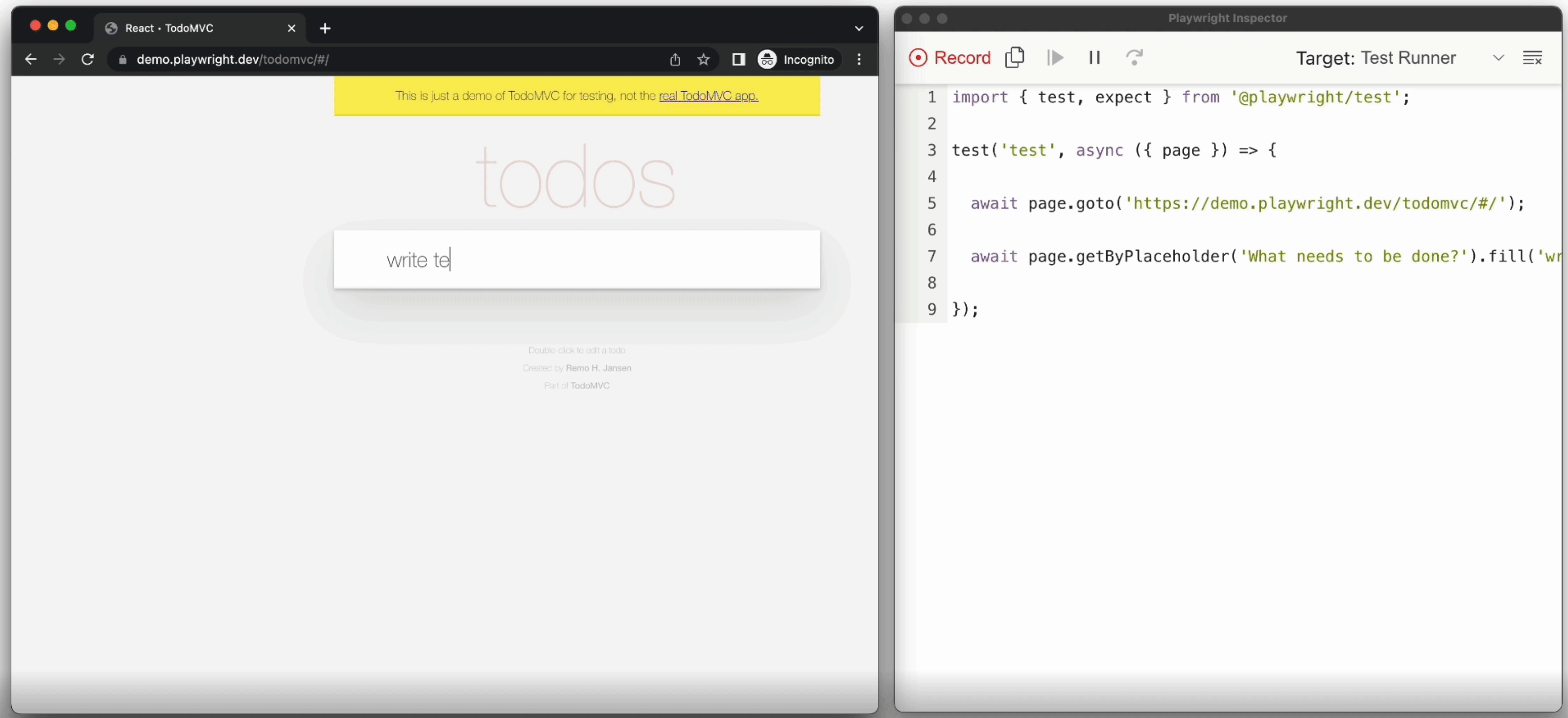Screen dimensions: 1568x718
Task: Clear the code with the clear icon
Action: tap(1532, 58)
